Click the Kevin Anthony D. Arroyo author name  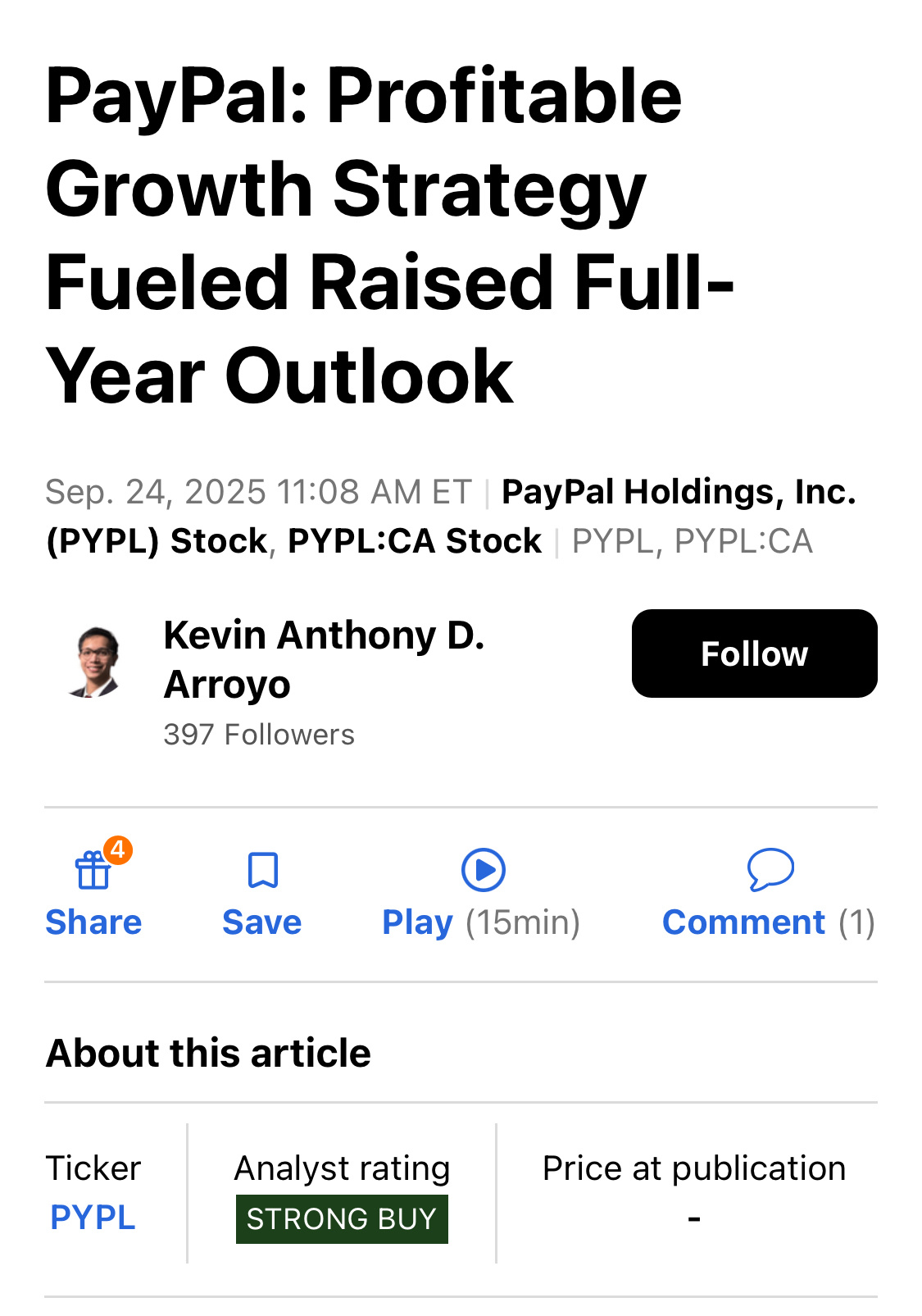pos(325,659)
